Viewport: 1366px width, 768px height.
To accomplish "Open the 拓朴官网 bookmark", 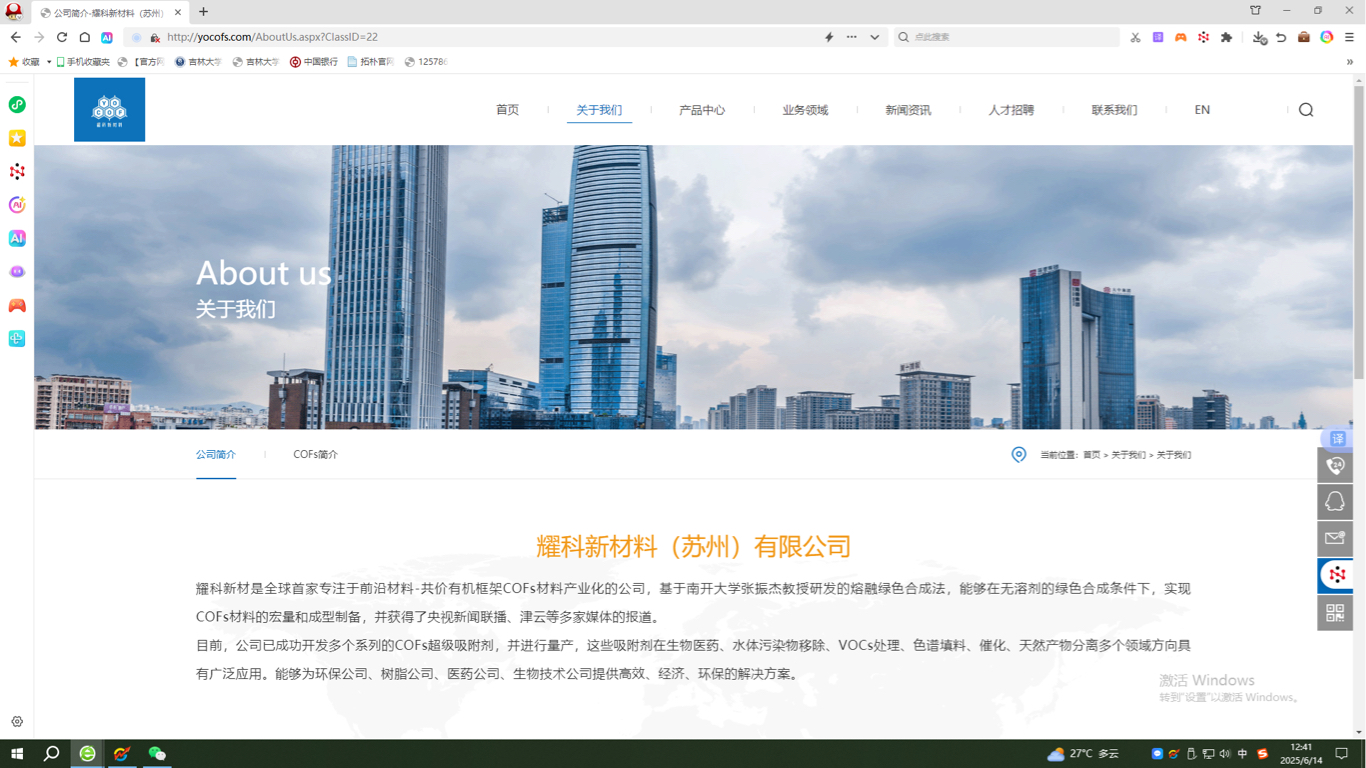I will 371,62.
